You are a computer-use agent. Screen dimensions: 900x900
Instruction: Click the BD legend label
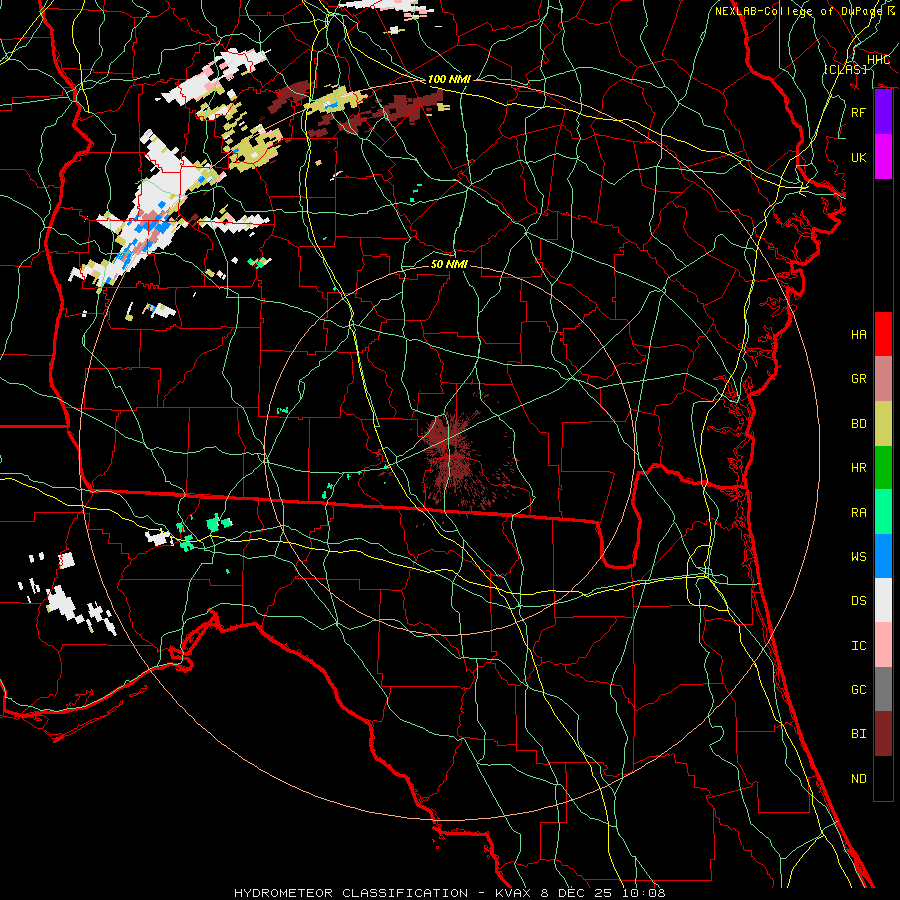click(x=858, y=424)
